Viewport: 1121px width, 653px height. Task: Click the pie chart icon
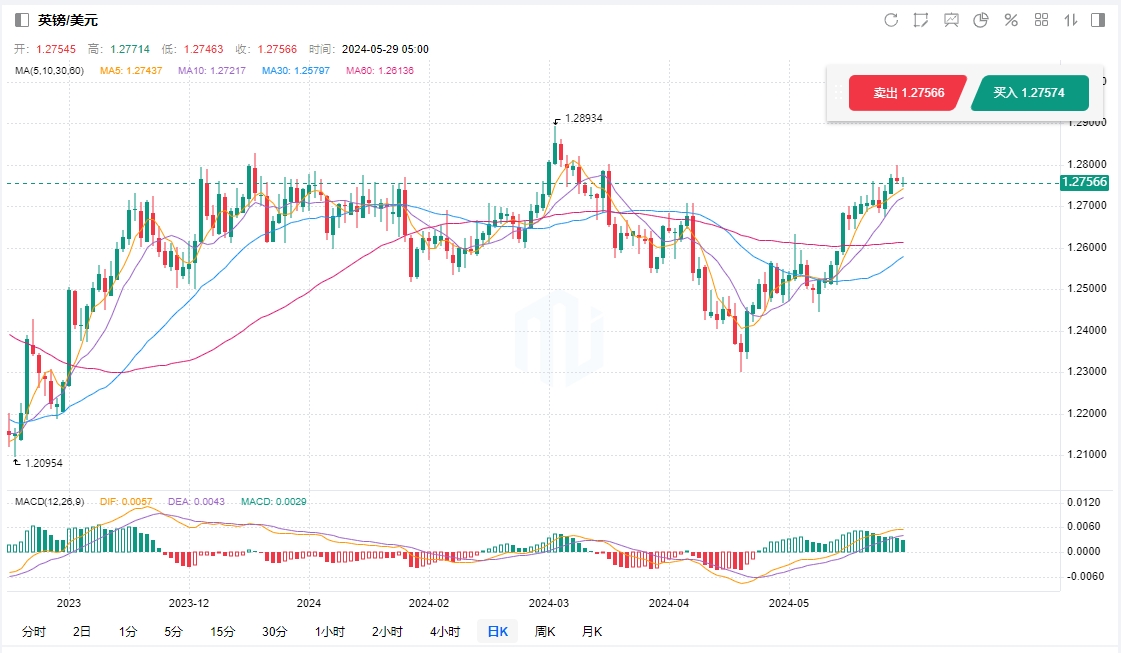[x=981, y=20]
